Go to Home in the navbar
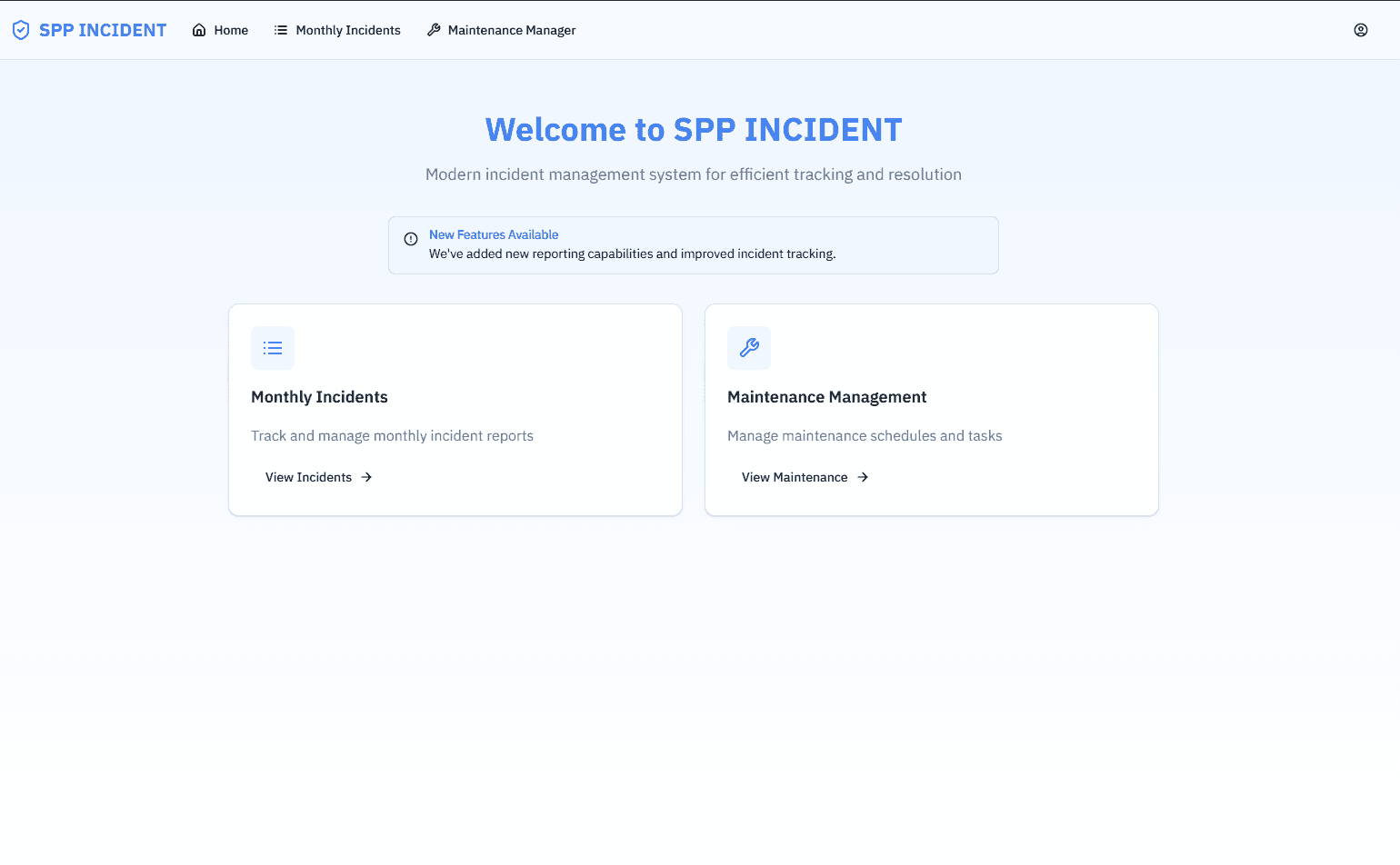 [x=220, y=30]
